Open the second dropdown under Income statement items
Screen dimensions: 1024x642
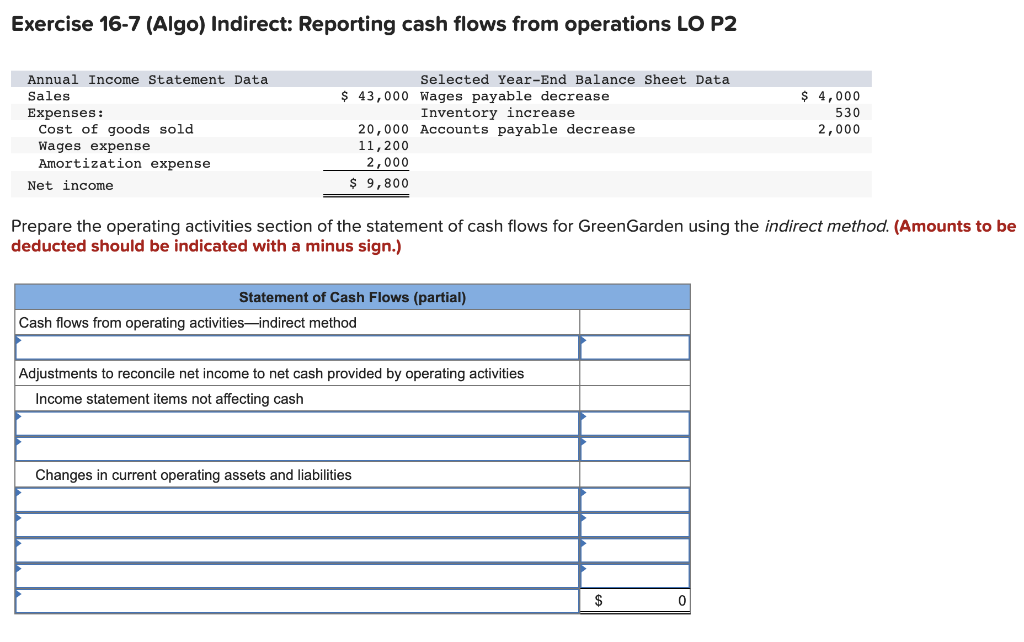tap(295, 449)
